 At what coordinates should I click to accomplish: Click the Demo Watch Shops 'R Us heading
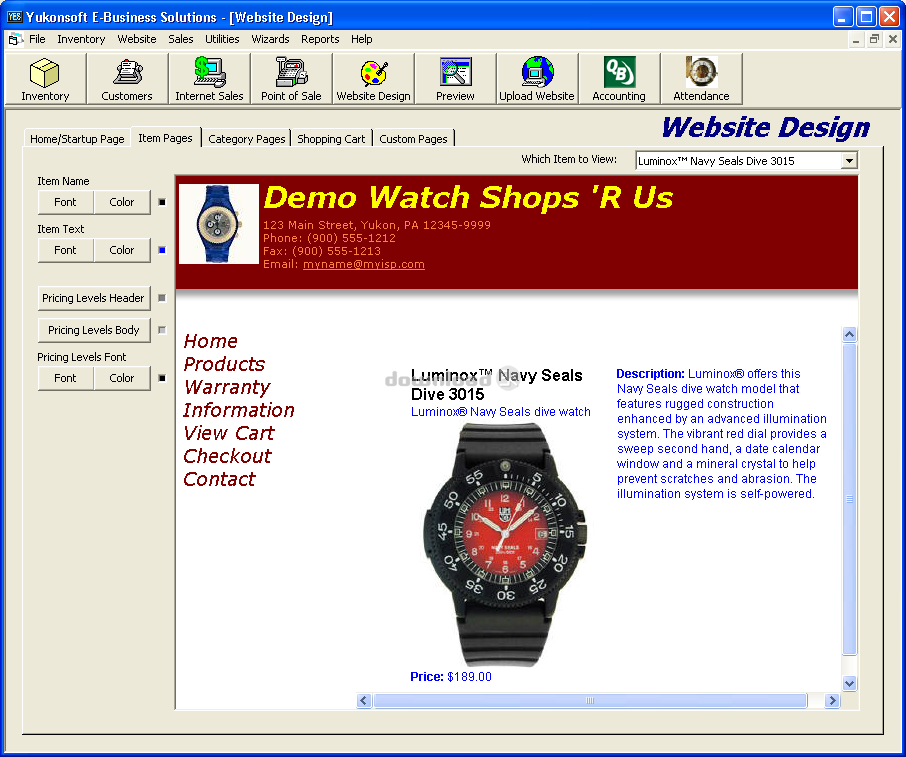[x=469, y=198]
